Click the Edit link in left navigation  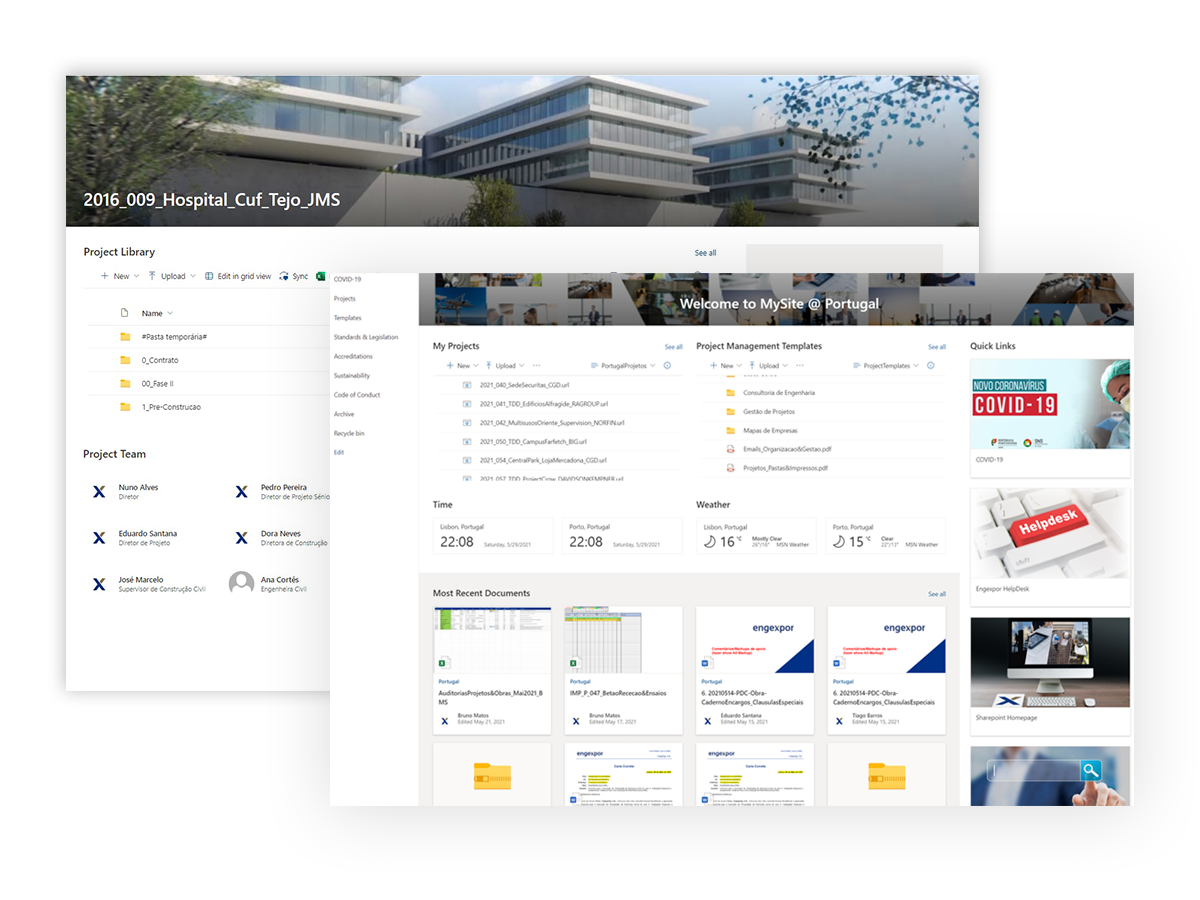point(338,453)
